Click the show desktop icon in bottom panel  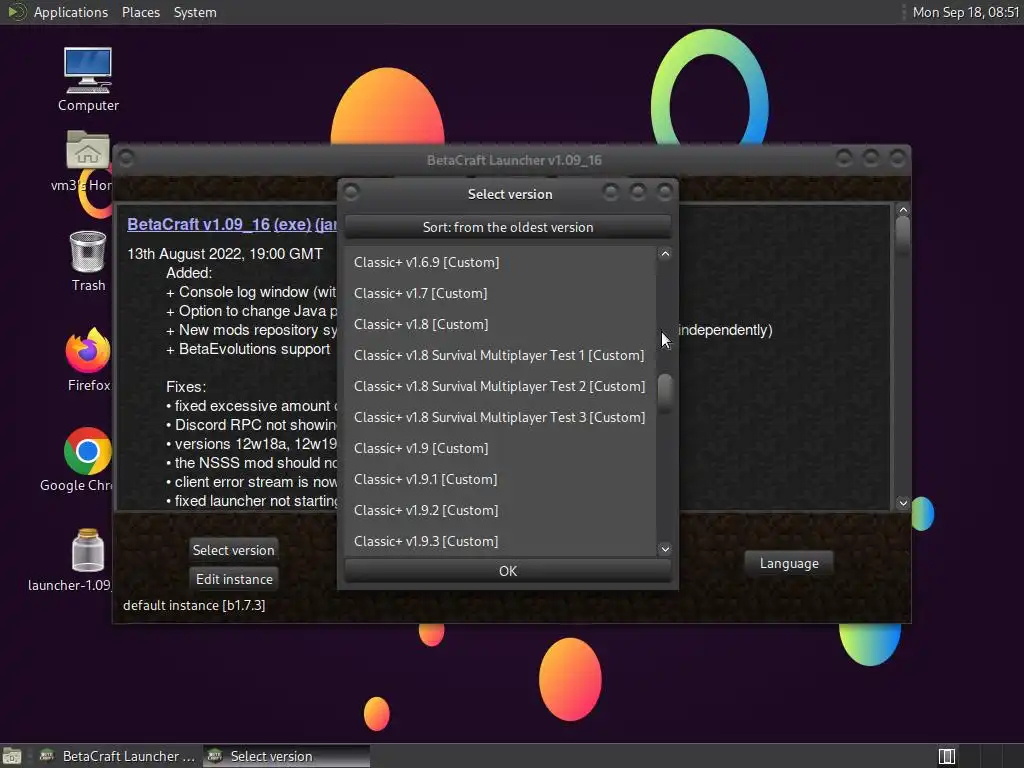click(x=12, y=756)
